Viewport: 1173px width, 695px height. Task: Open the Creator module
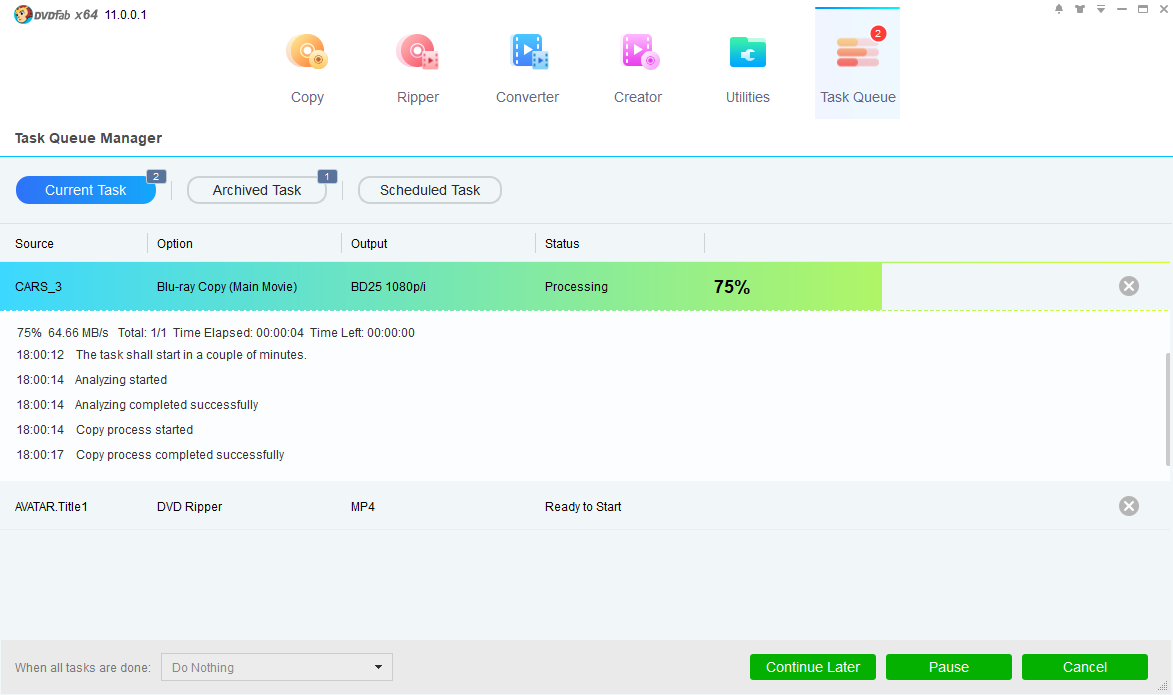pos(638,69)
